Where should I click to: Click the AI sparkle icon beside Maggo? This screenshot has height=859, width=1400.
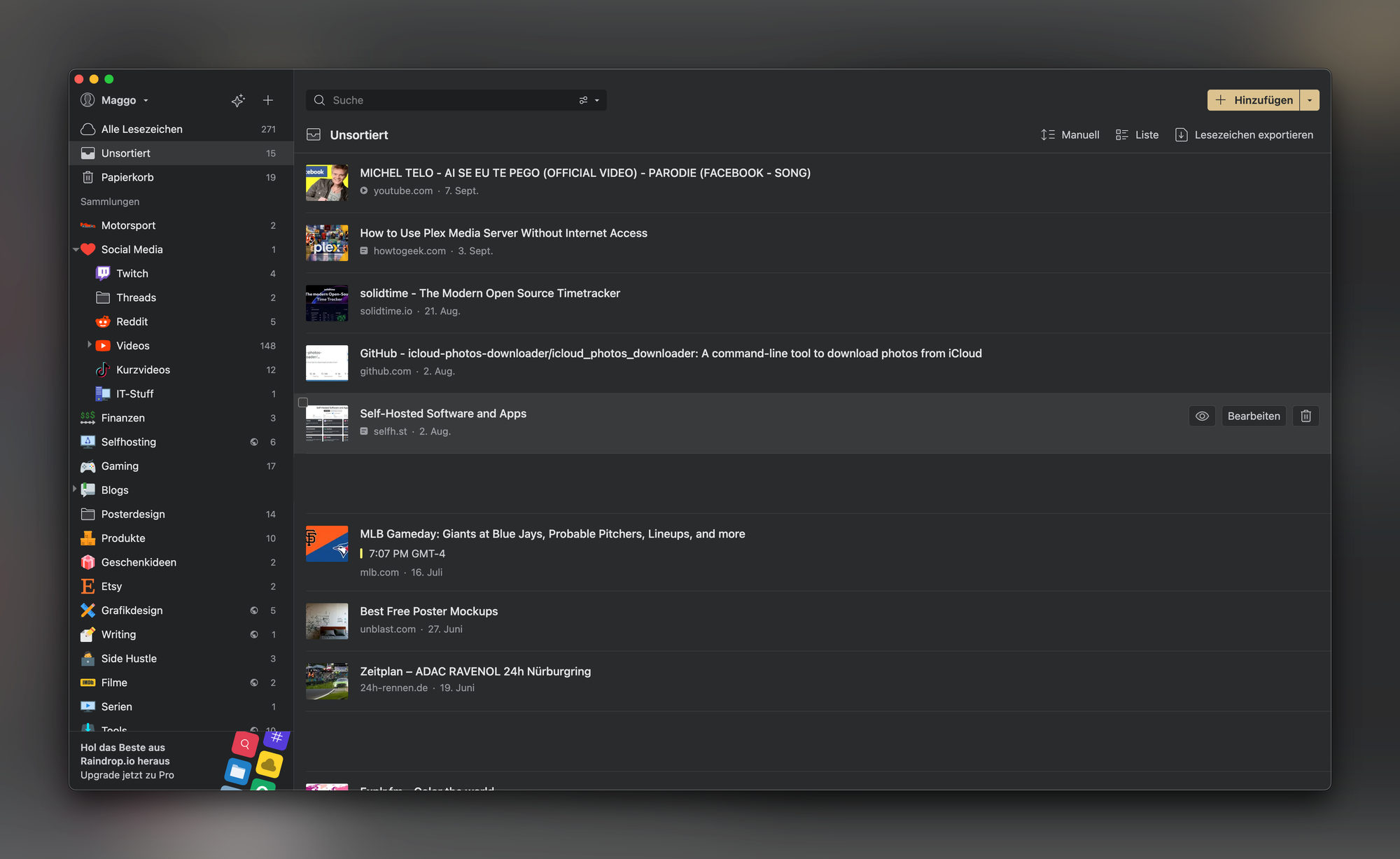pyautogui.click(x=238, y=100)
